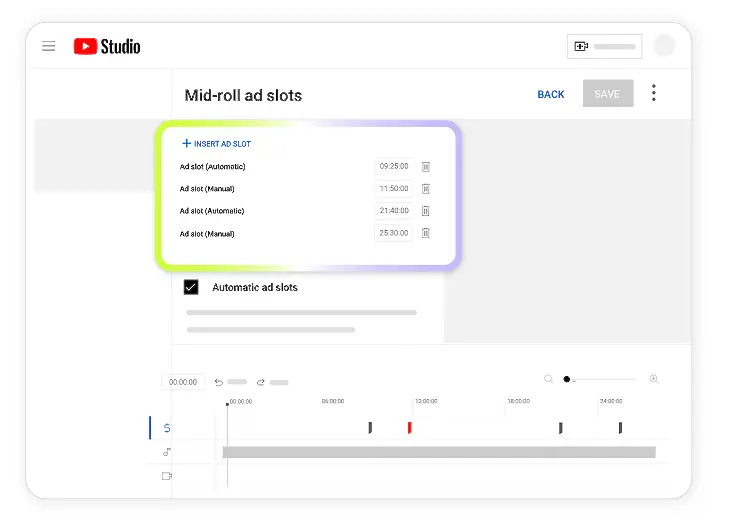729x532 pixels.
Task: Click the undo arrow in the timeline toolbar
Action: point(219,382)
